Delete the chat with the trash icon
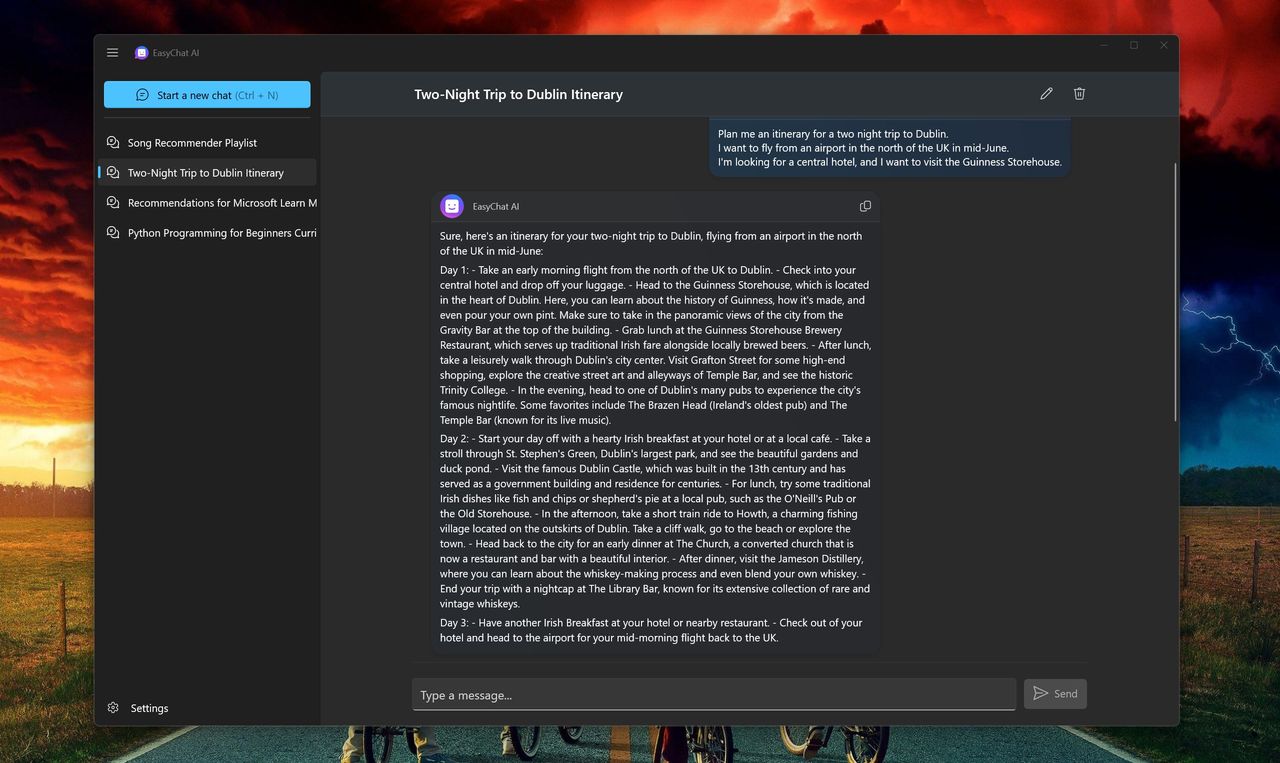Viewport: 1280px width, 763px height. pyautogui.click(x=1079, y=94)
